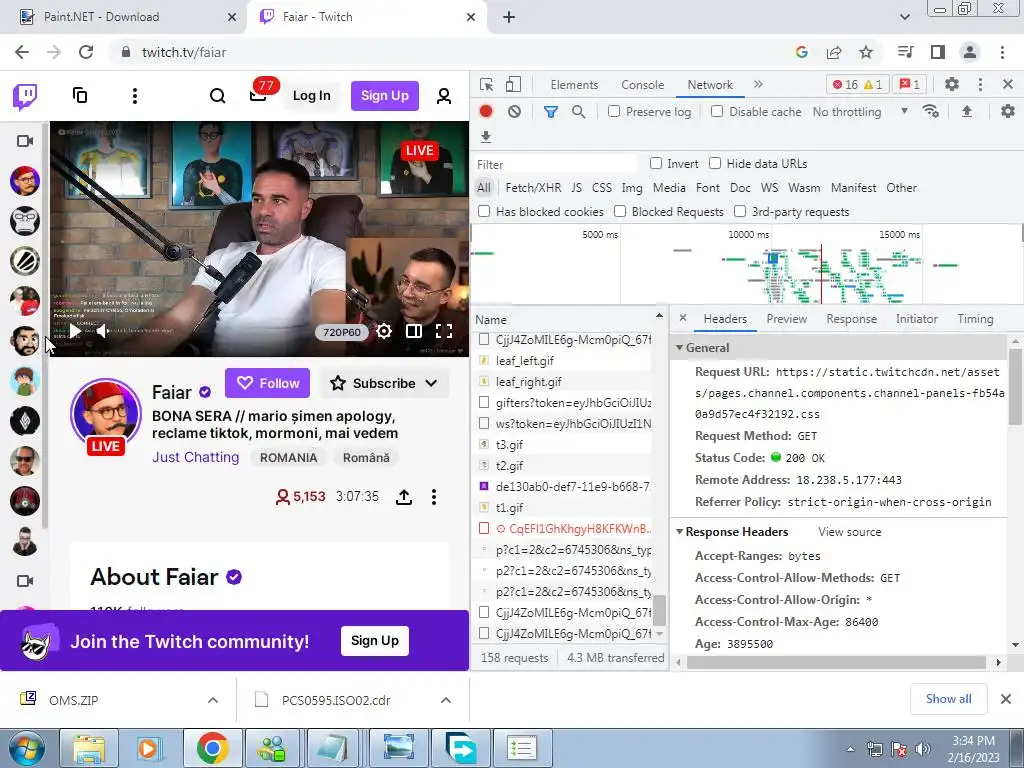The image size is (1024, 768).
Task: Switch to the Elements tab
Action: pos(574,85)
